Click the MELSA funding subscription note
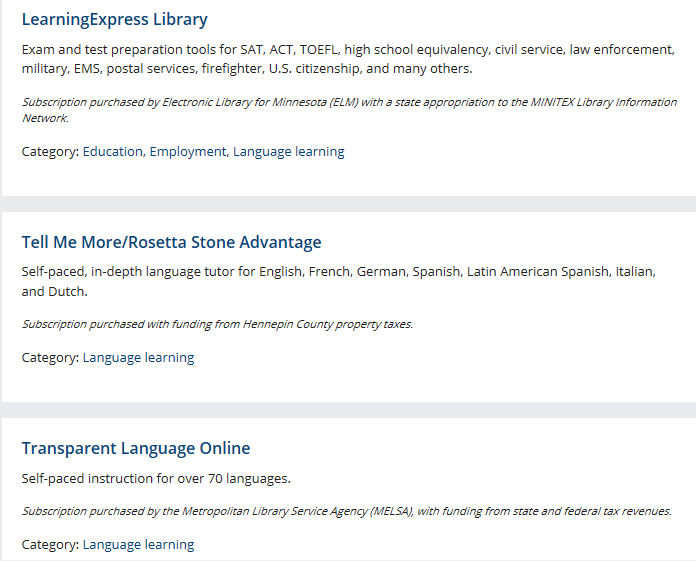Viewport: 696px width, 561px height. click(347, 511)
